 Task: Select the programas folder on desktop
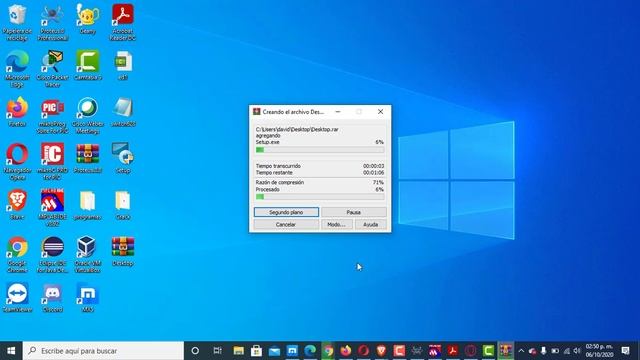click(87, 205)
